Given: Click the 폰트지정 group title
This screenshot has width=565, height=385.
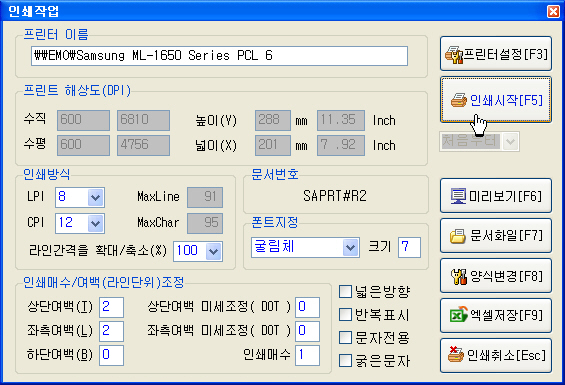Looking at the screenshot, I should pos(275,222).
